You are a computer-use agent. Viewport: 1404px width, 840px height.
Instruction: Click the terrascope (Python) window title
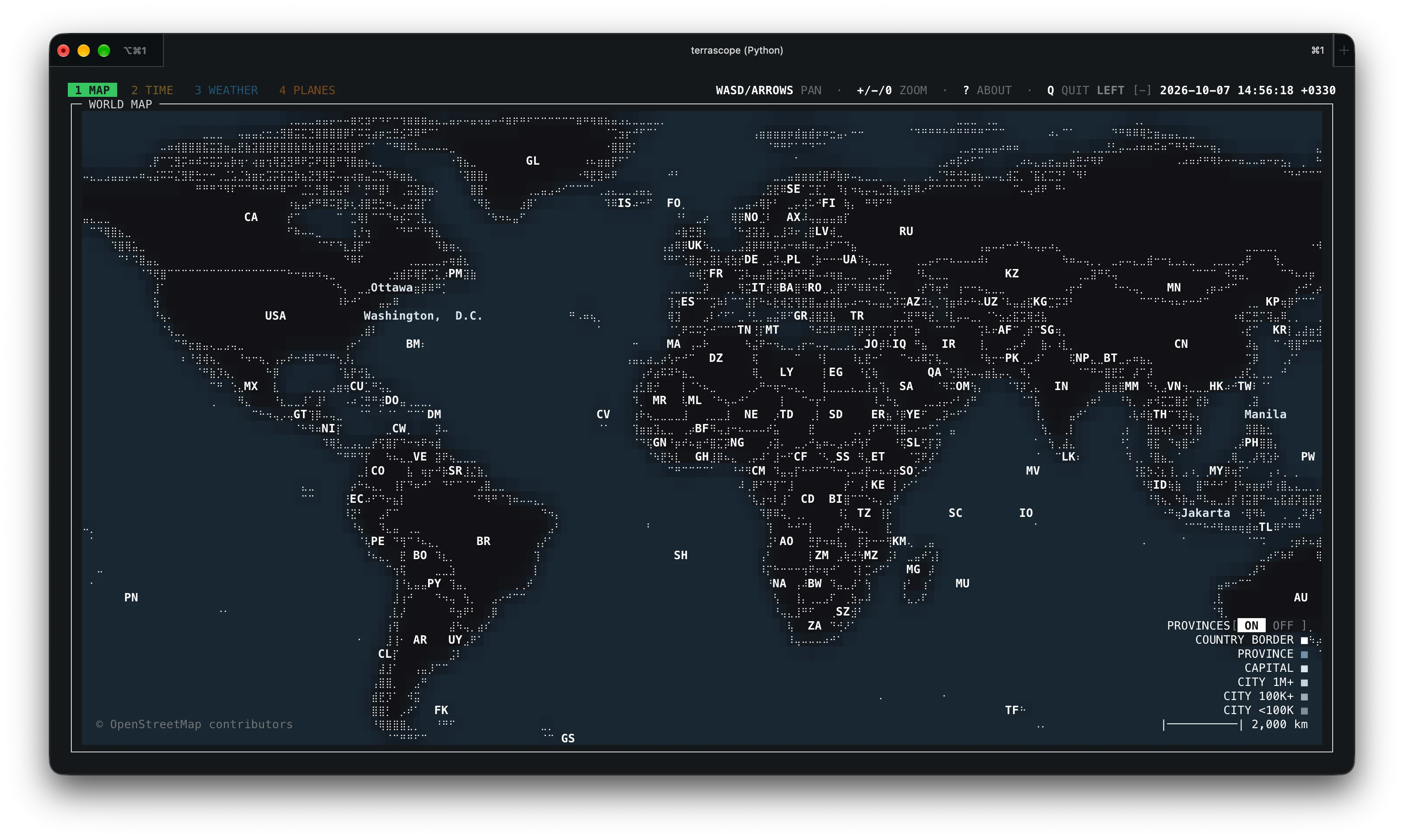pos(736,50)
